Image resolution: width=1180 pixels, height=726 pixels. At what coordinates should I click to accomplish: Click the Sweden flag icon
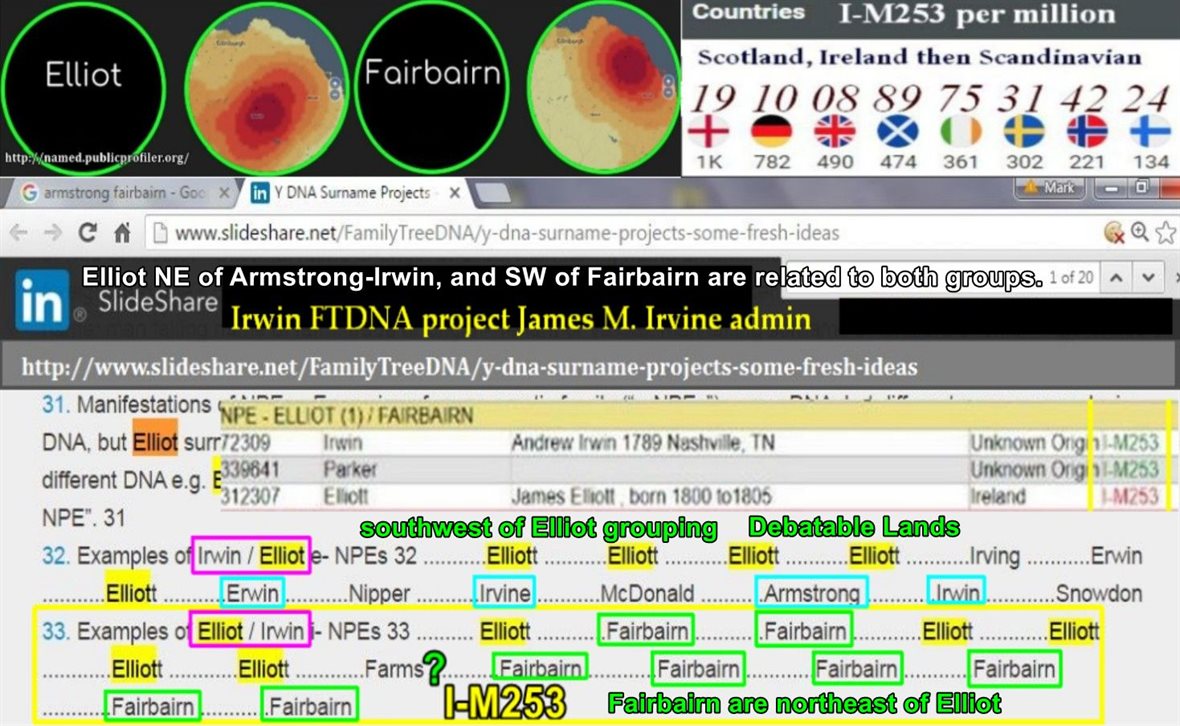pyautogui.click(x=1024, y=132)
